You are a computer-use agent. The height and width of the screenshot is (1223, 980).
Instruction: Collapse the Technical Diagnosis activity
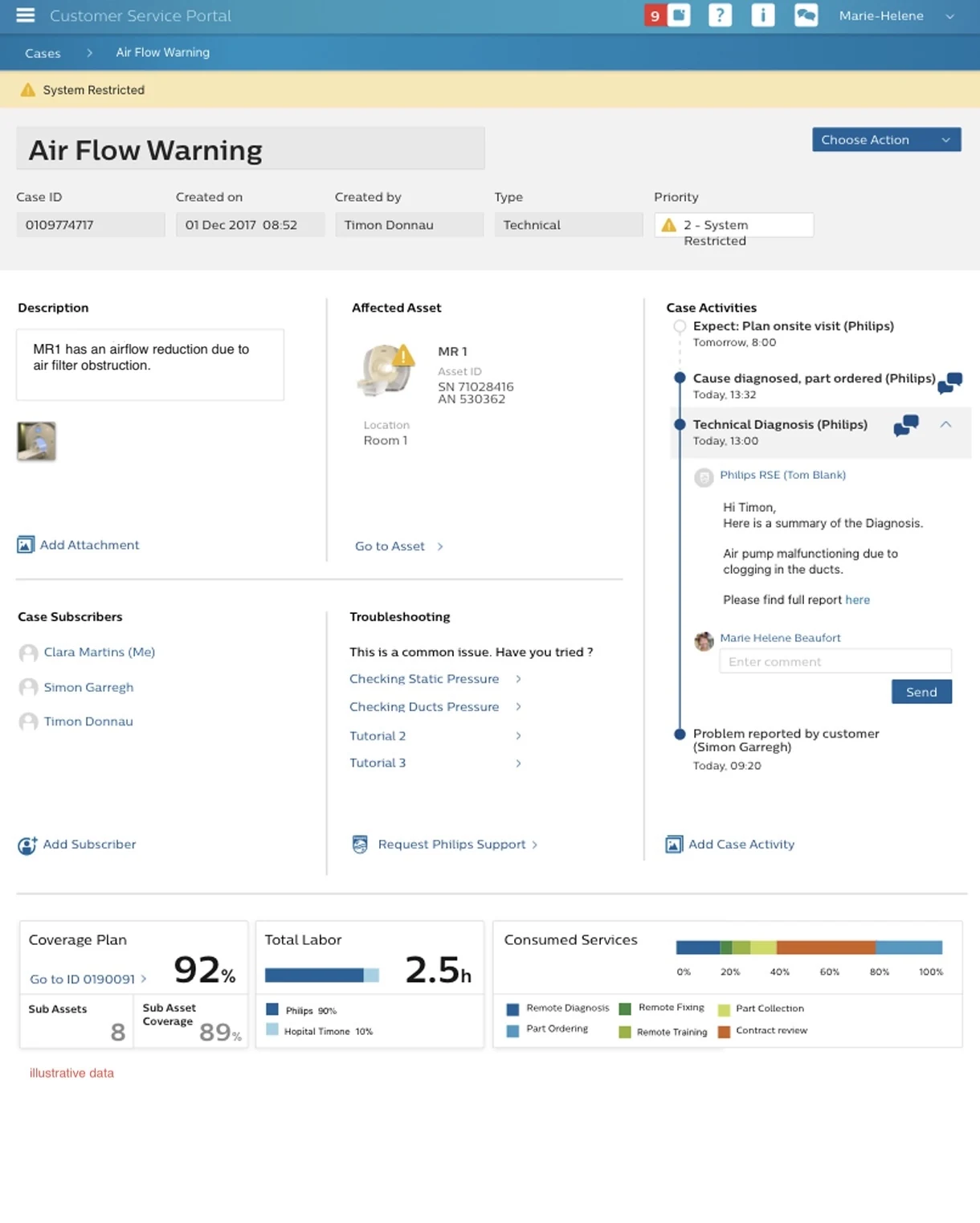point(946,424)
